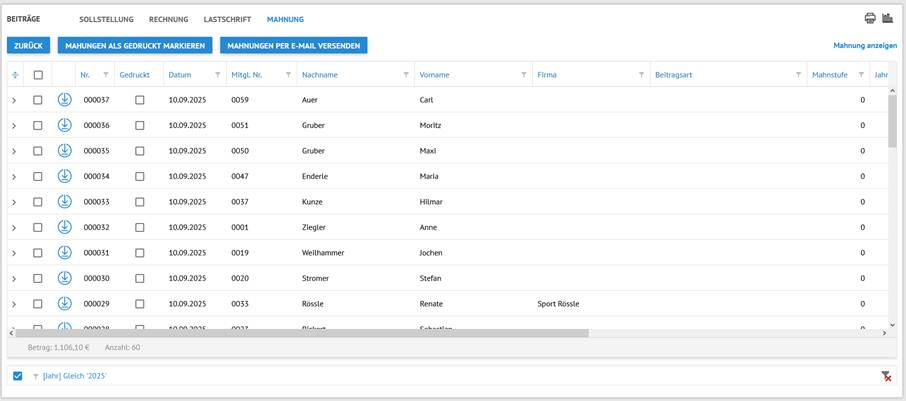
Task: Check the Gedruckt box for reminder 000036
Action: click(139, 126)
